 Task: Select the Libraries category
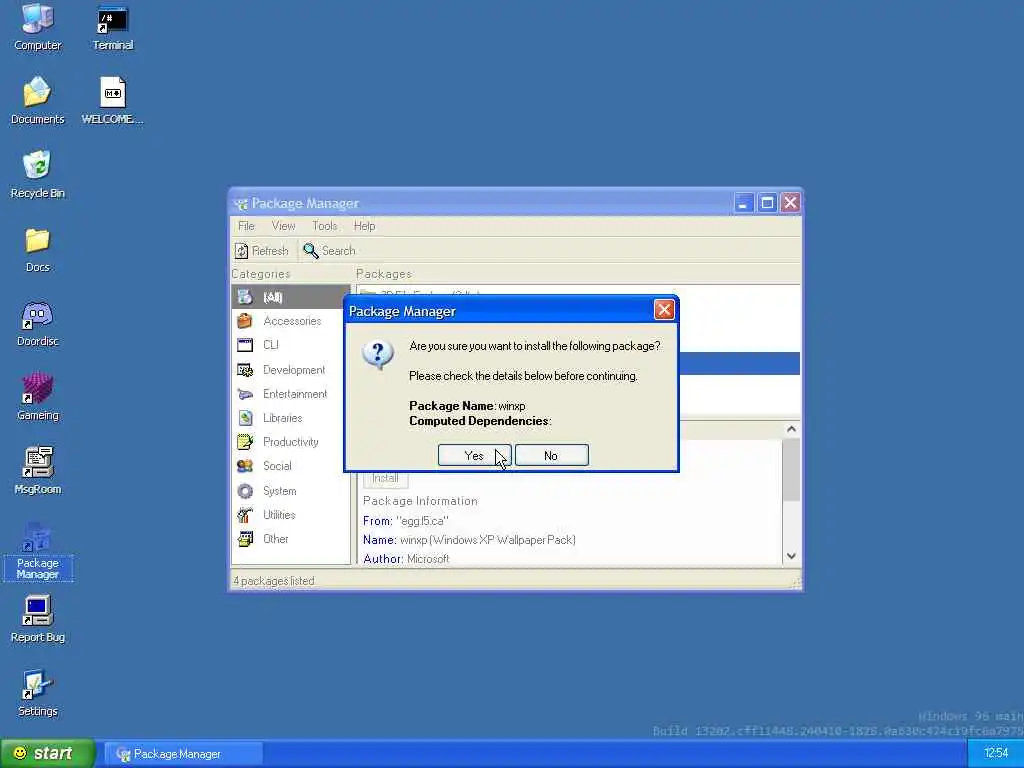click(291, 418)
